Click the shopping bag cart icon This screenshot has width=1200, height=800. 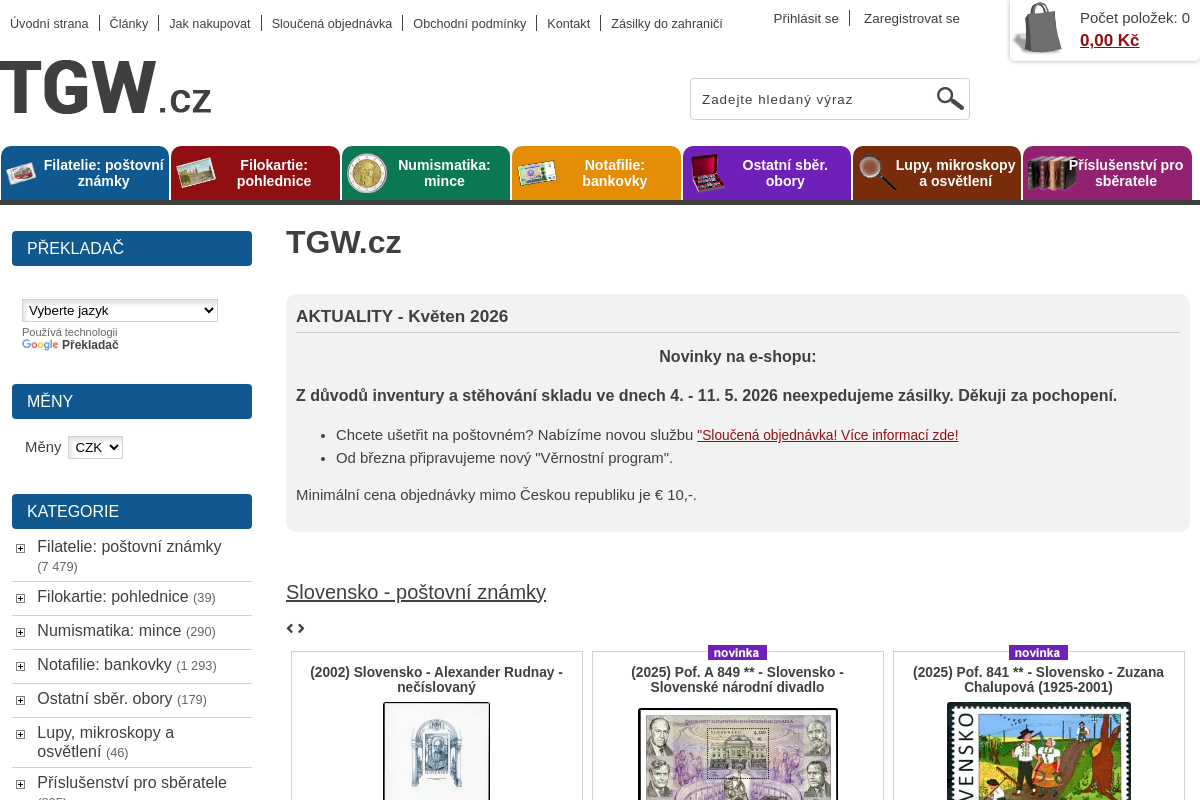(x=1039, y=28)
